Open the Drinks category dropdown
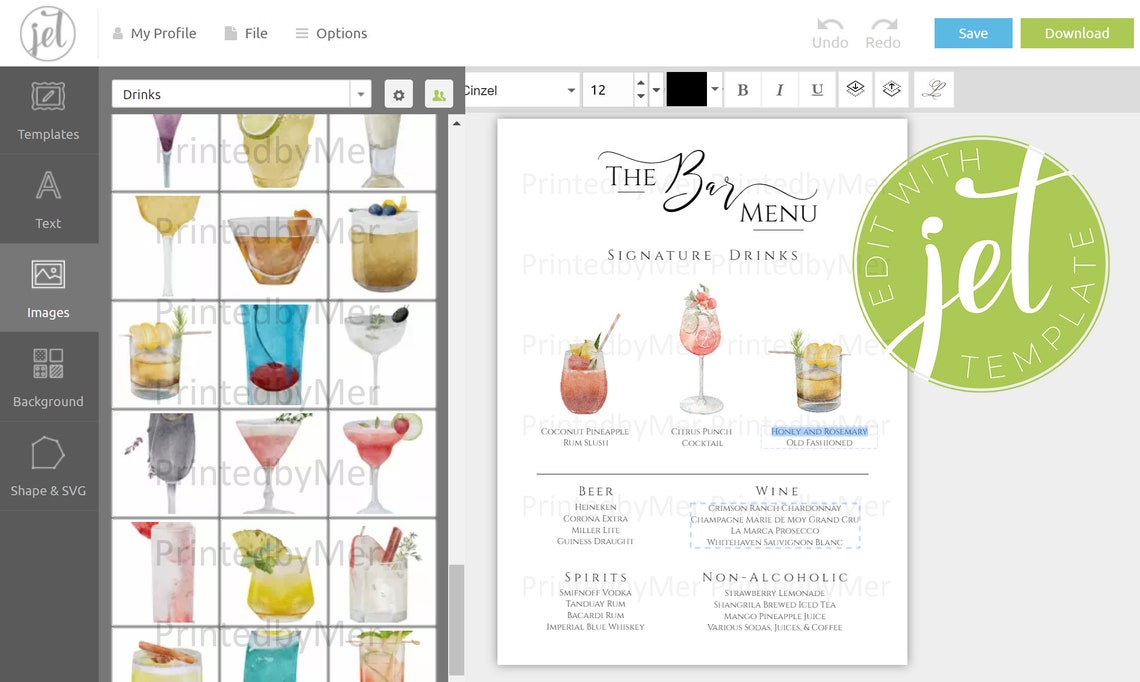1140x682 pixels. [360, 93]
